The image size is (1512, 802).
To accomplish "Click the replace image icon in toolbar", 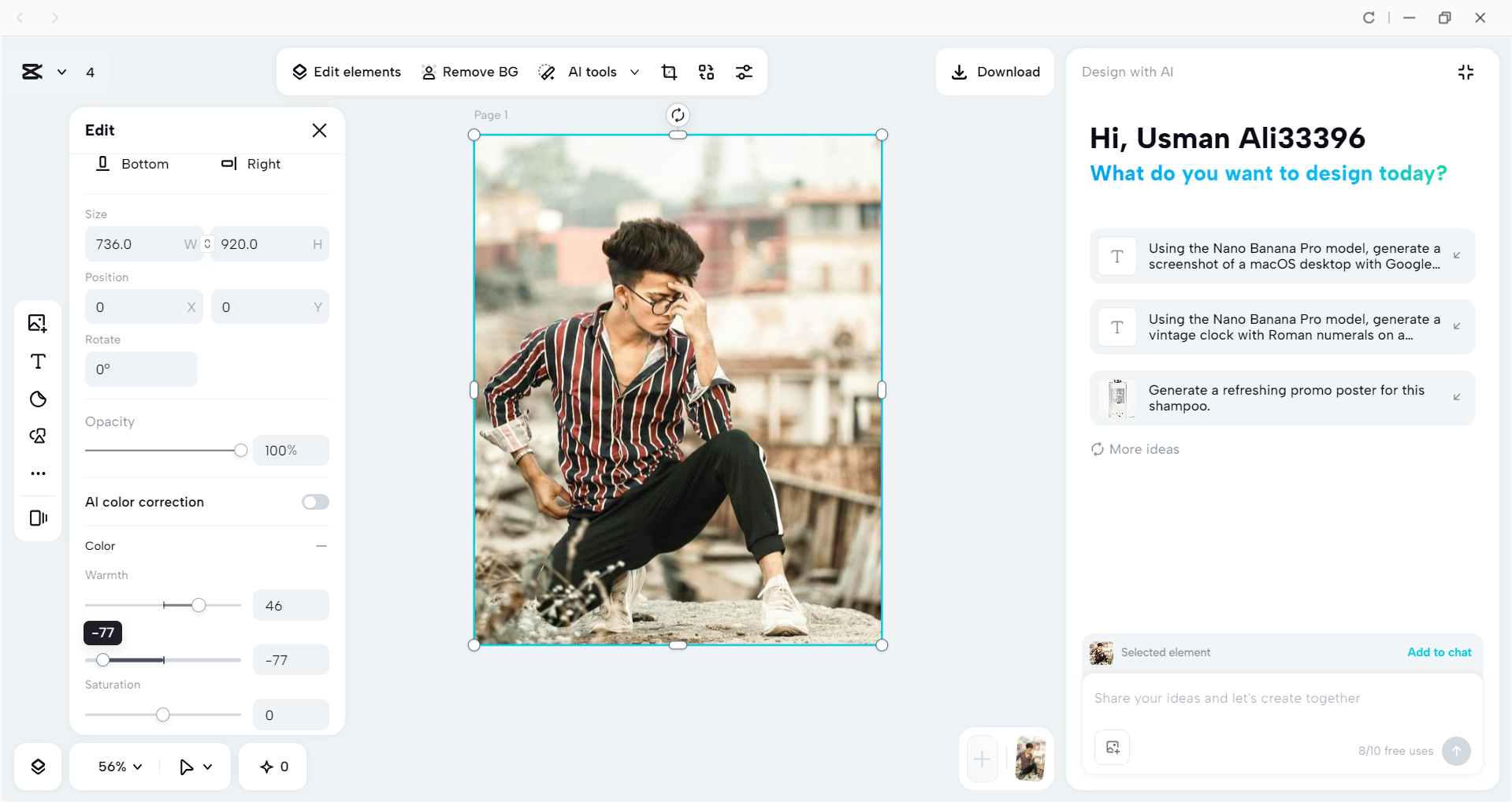I will pyautogui.click(x=707, y=72).
